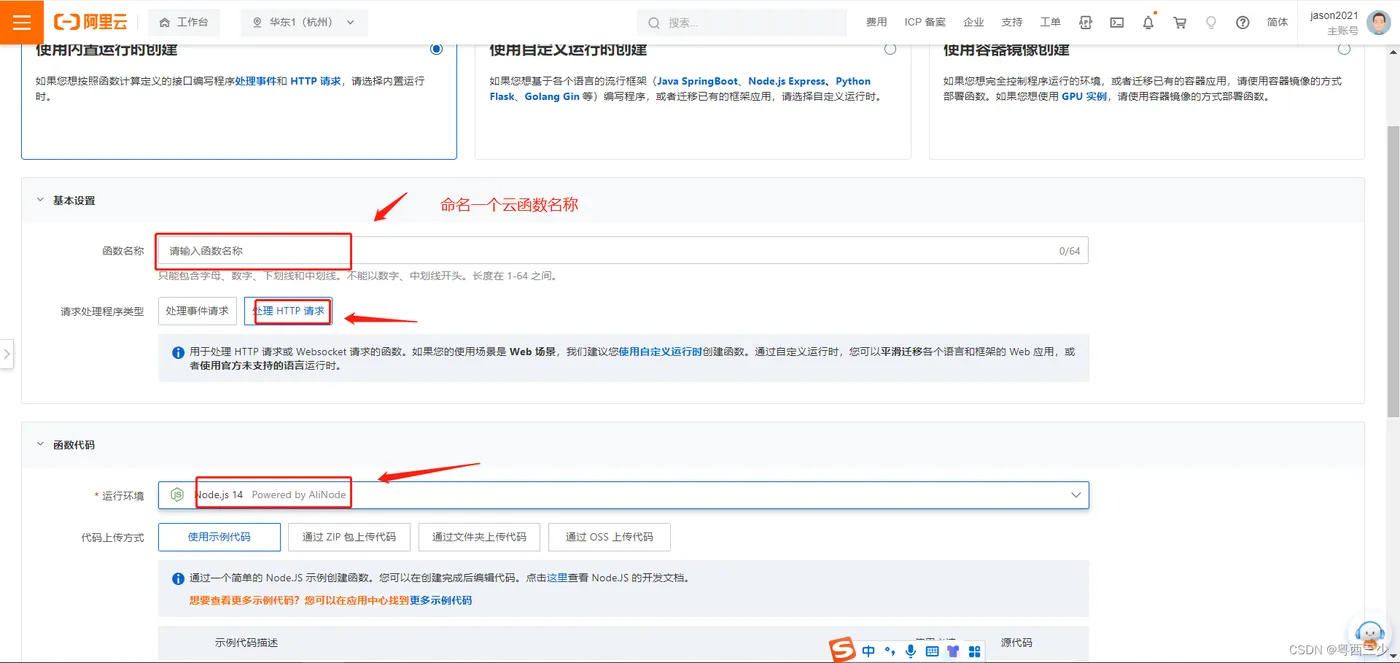
Task: Open the shopping cart icon
Action: (x=1180, y=22)
